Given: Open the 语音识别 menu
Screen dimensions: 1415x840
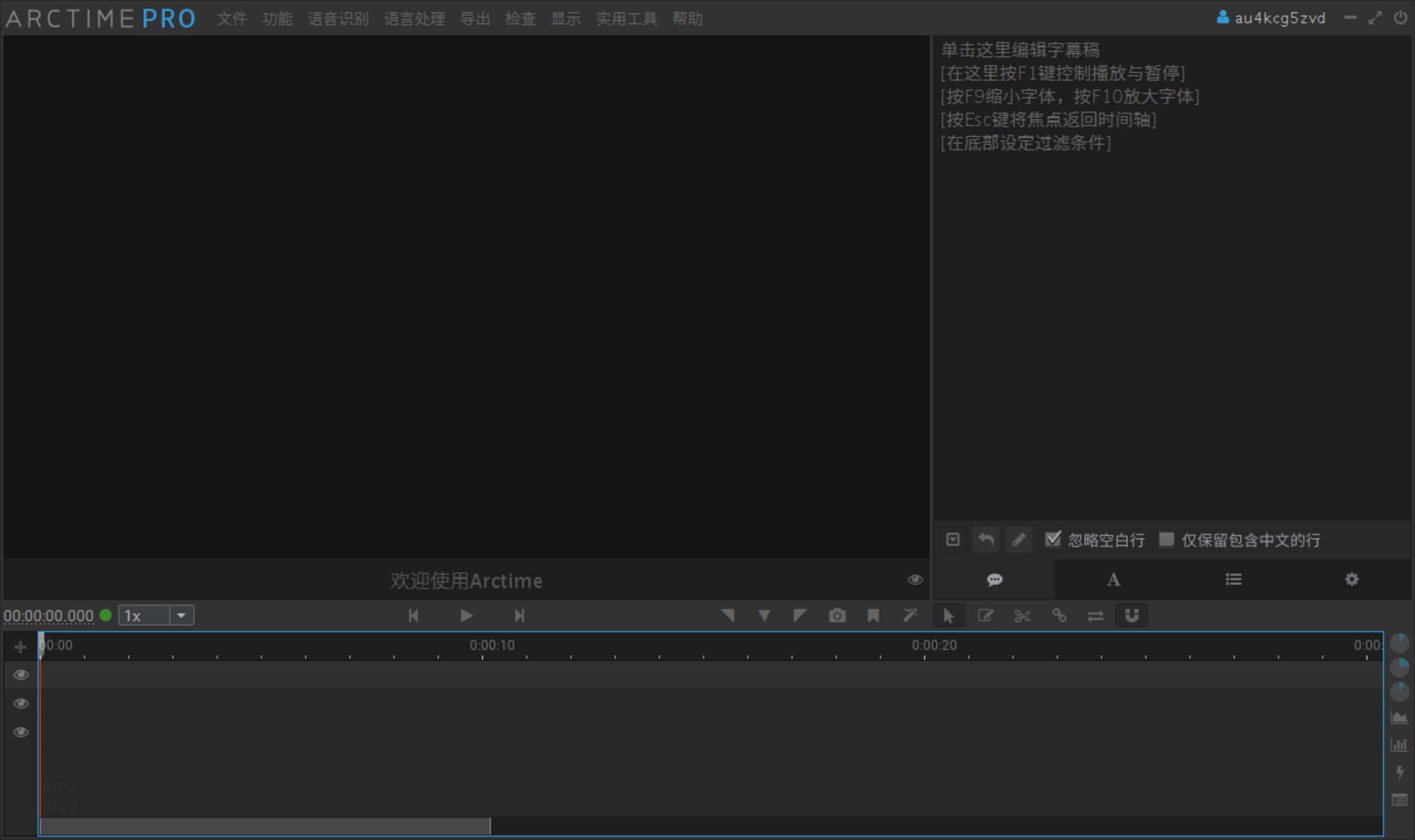Looking at the screenshot, I should [338, 18].
